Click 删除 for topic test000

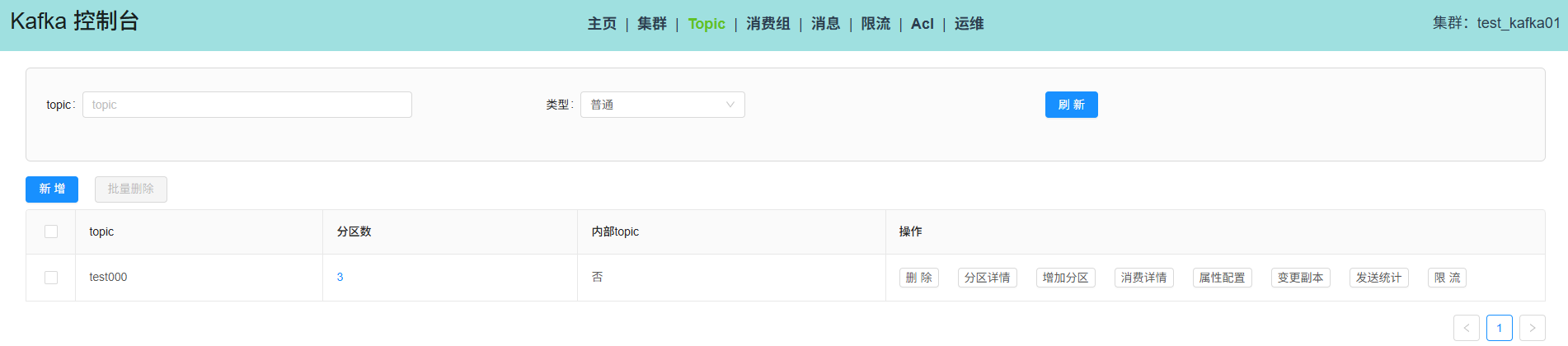(919, 278)
